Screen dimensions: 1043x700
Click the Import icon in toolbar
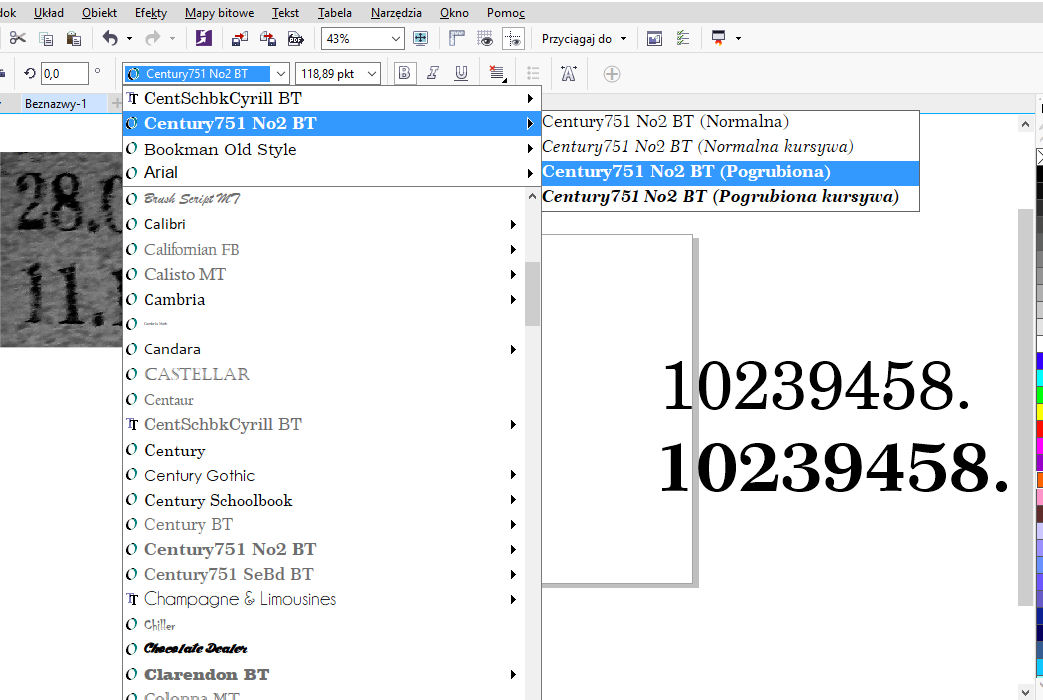(240, 39)
